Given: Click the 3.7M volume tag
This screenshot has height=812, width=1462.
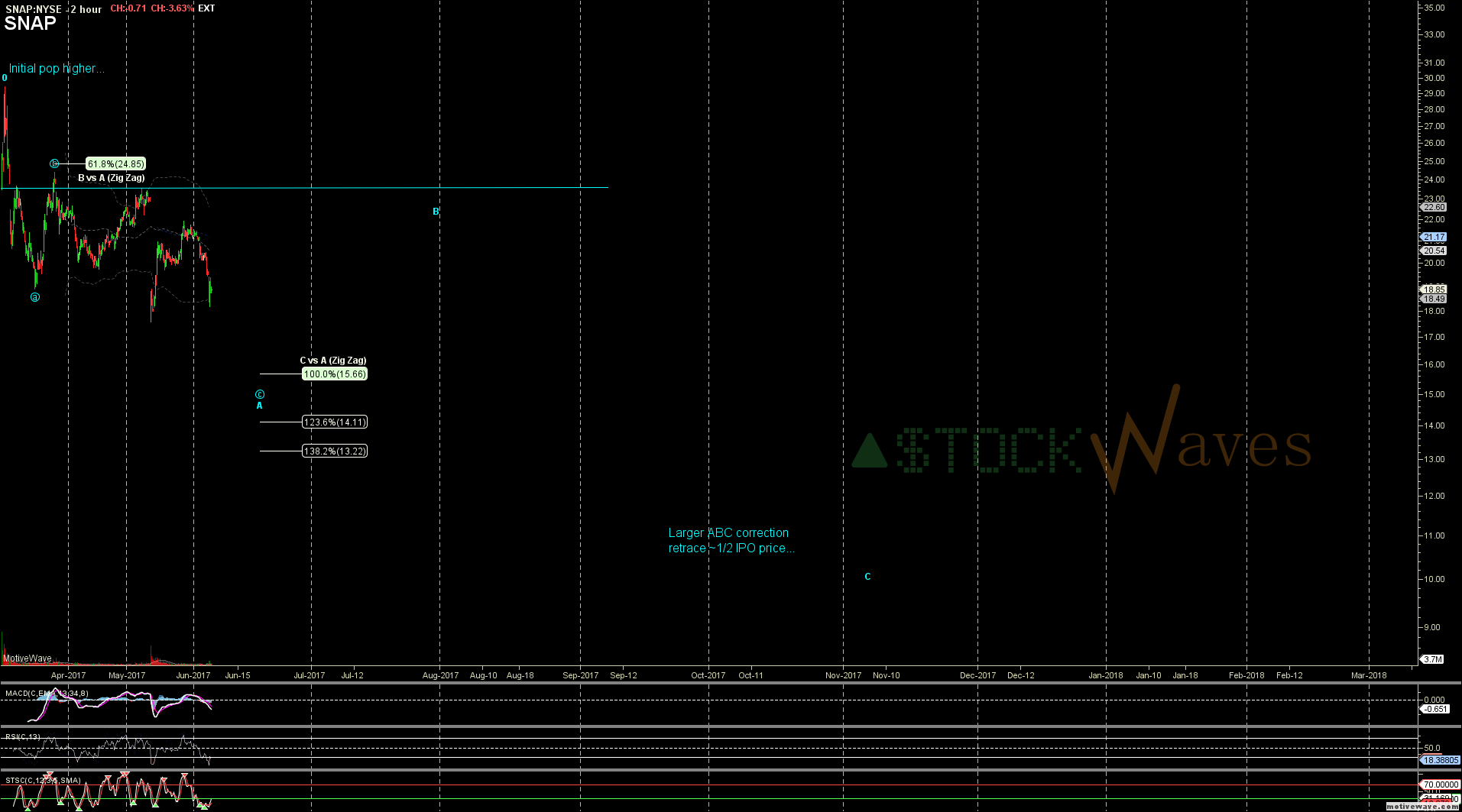Looking at the screenshot, I should (1432, 659).
